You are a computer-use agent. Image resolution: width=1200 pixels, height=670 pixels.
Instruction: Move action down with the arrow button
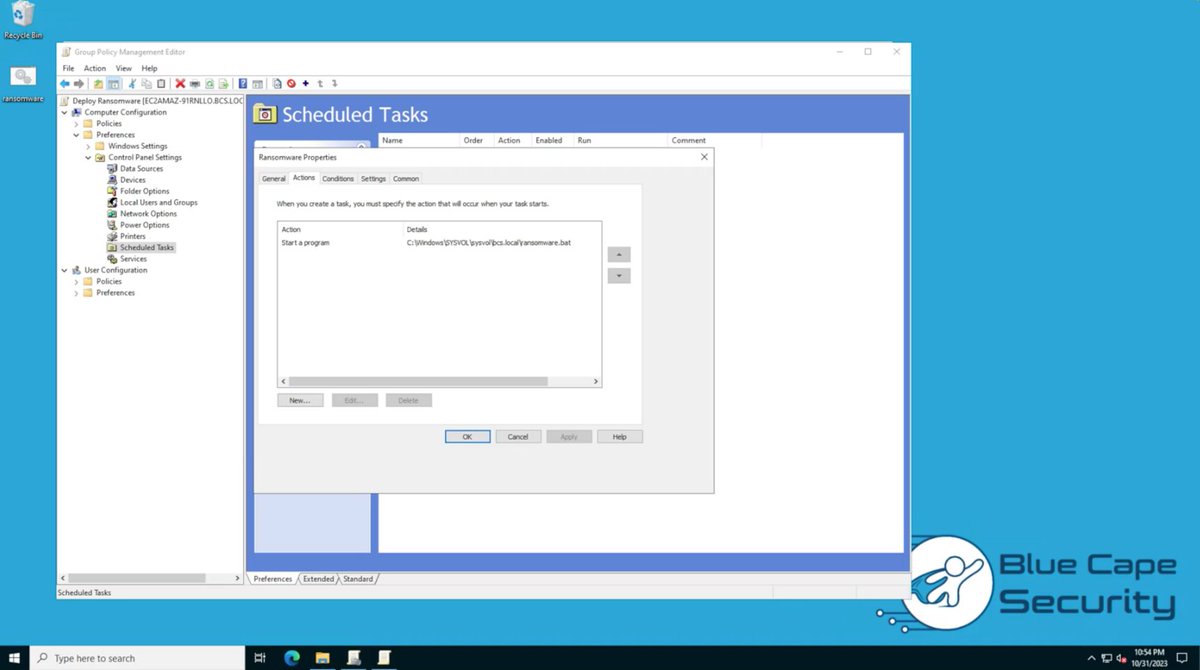click(619, 276)
